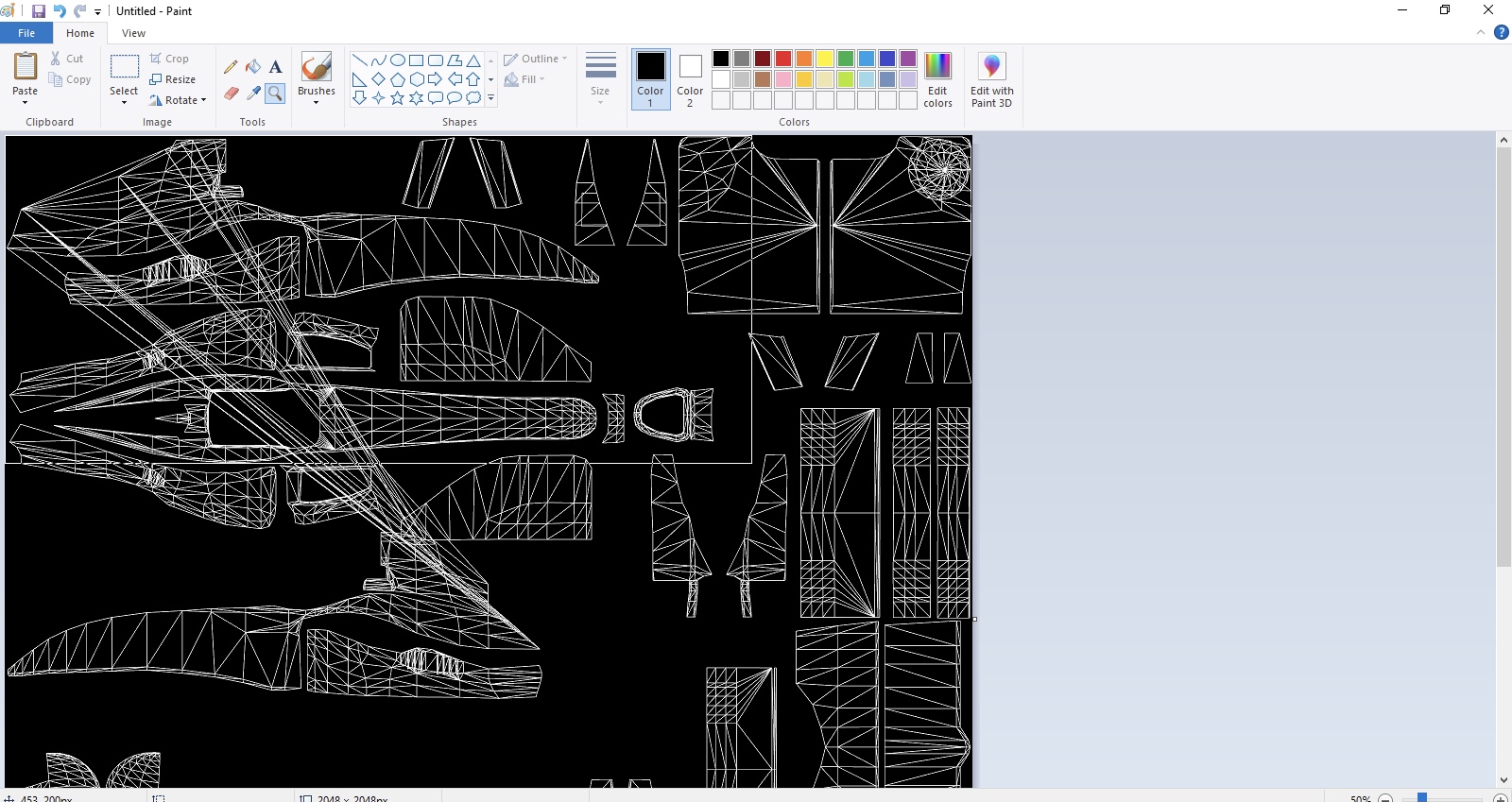Image resolution: width=1512 pixels, height=802 pixels.
Task: Choose the Oval shape
Action: [x=397, y=60]
